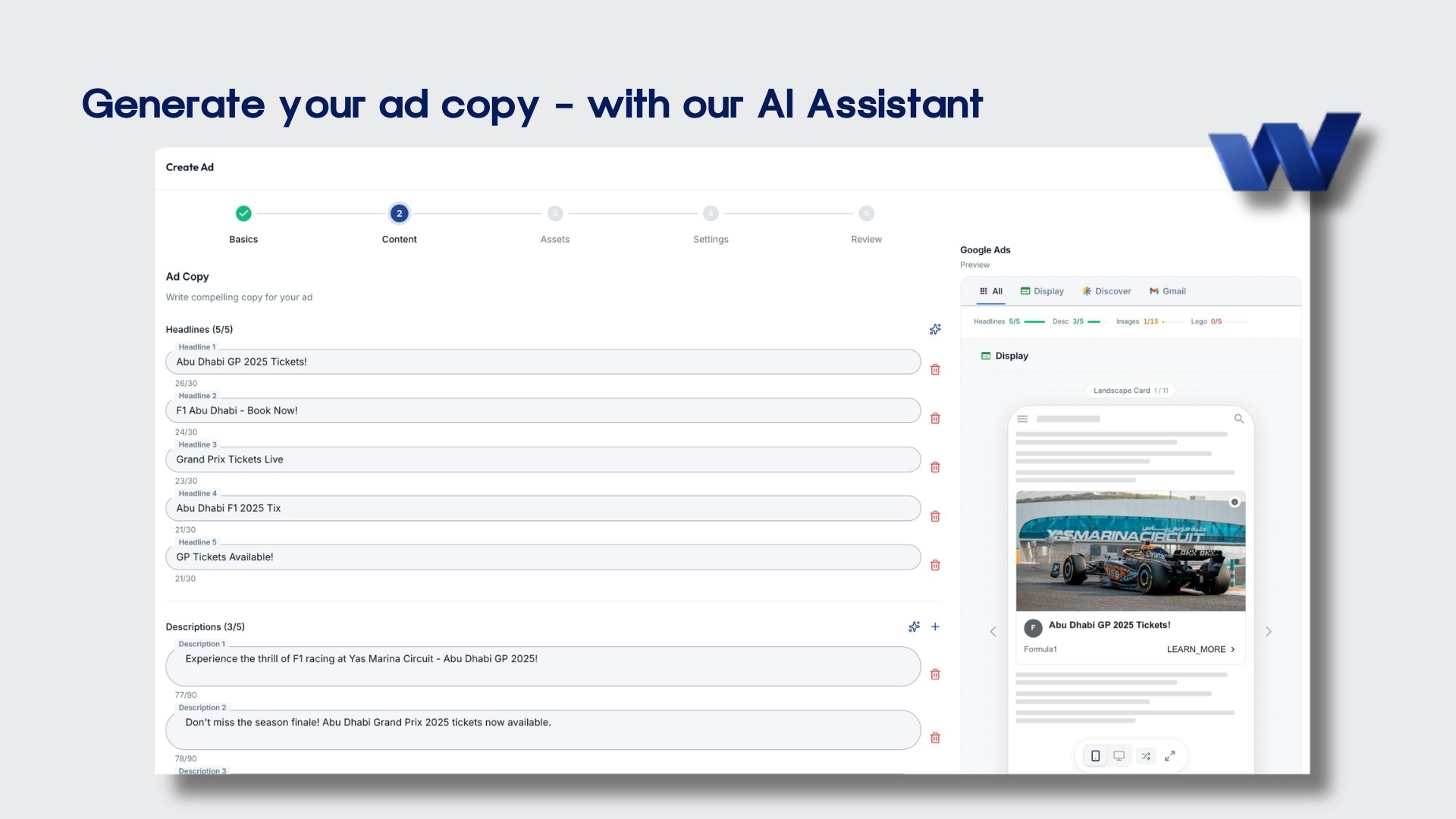
Task: Click the Headlines 5/5 progress indicator
Action: pos(1009,322)
